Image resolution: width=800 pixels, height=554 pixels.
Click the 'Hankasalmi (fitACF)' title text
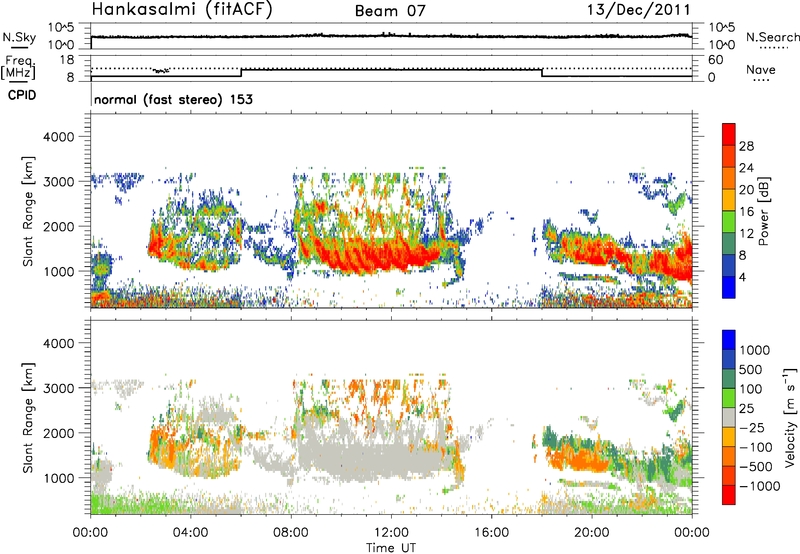[x=182, y=9]
